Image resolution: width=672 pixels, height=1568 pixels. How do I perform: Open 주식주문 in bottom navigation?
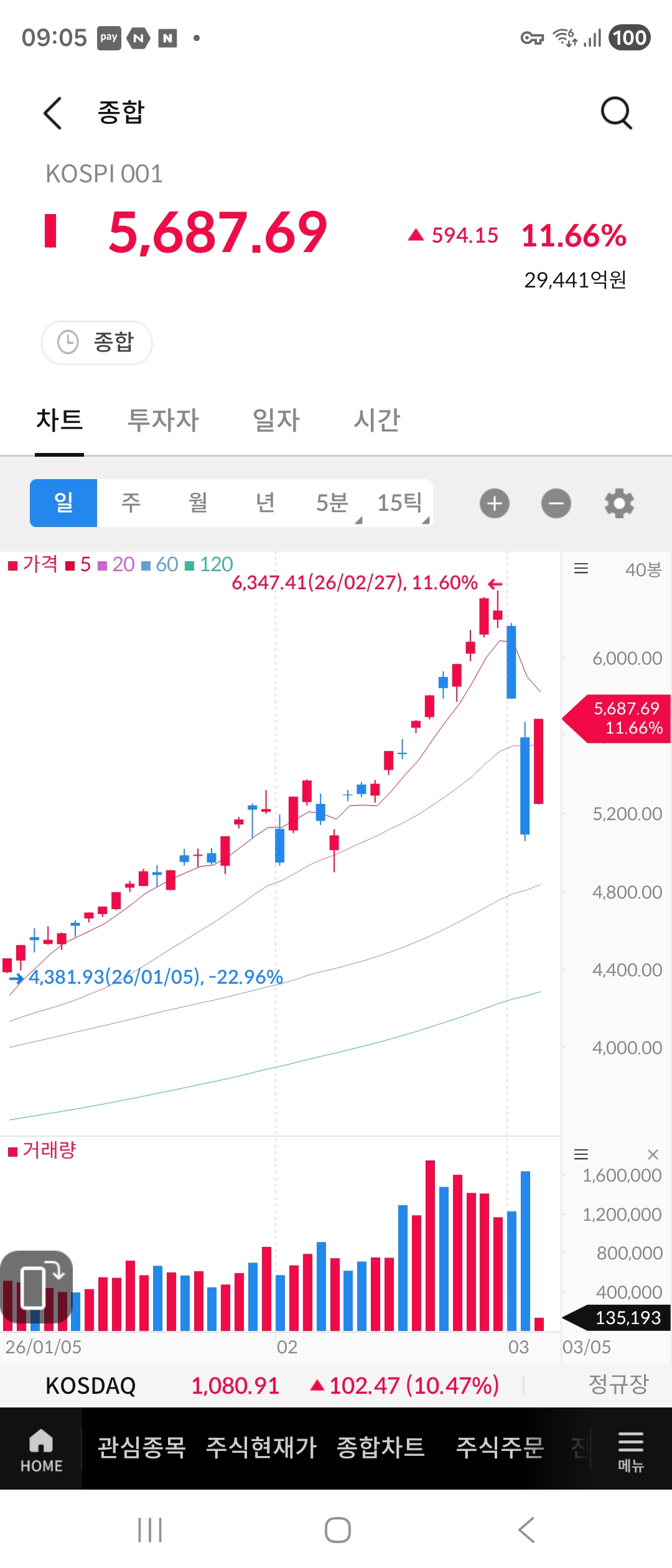pos(500,1447)
